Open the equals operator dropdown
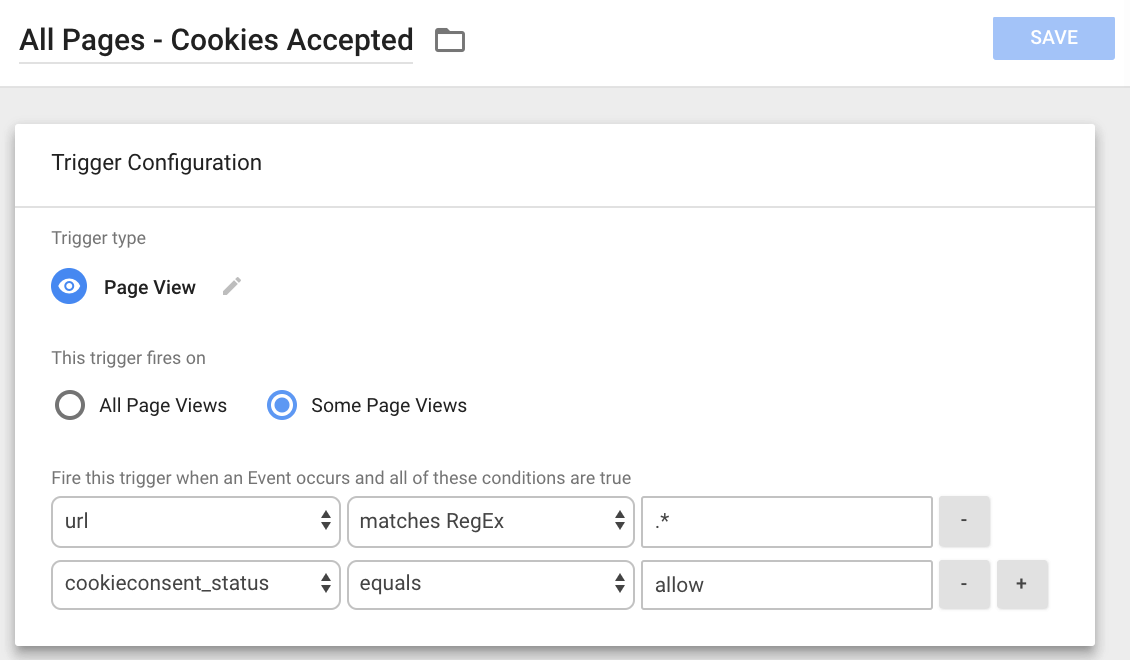Viewport: 1130px width, 660px height. [491, 584]
